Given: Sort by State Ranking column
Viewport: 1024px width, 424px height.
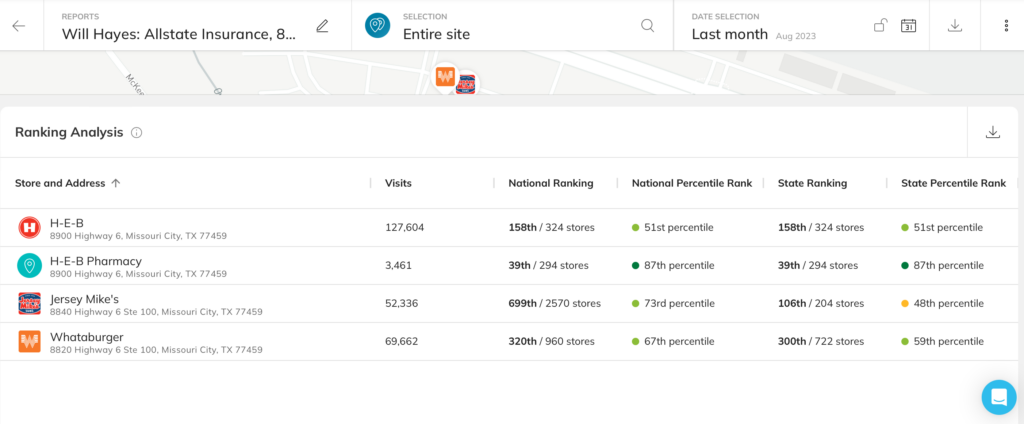Looking at the screenshot, I should tap(812, 184).
